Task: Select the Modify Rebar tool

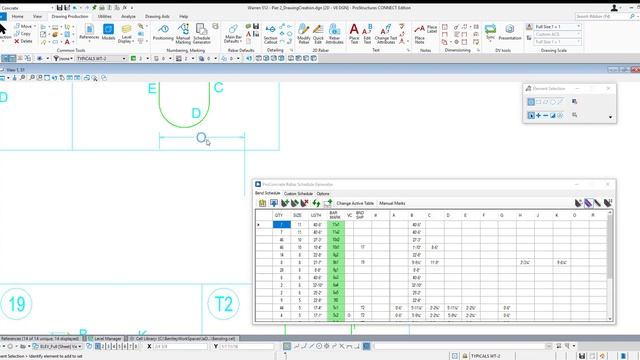Action: 304,33
